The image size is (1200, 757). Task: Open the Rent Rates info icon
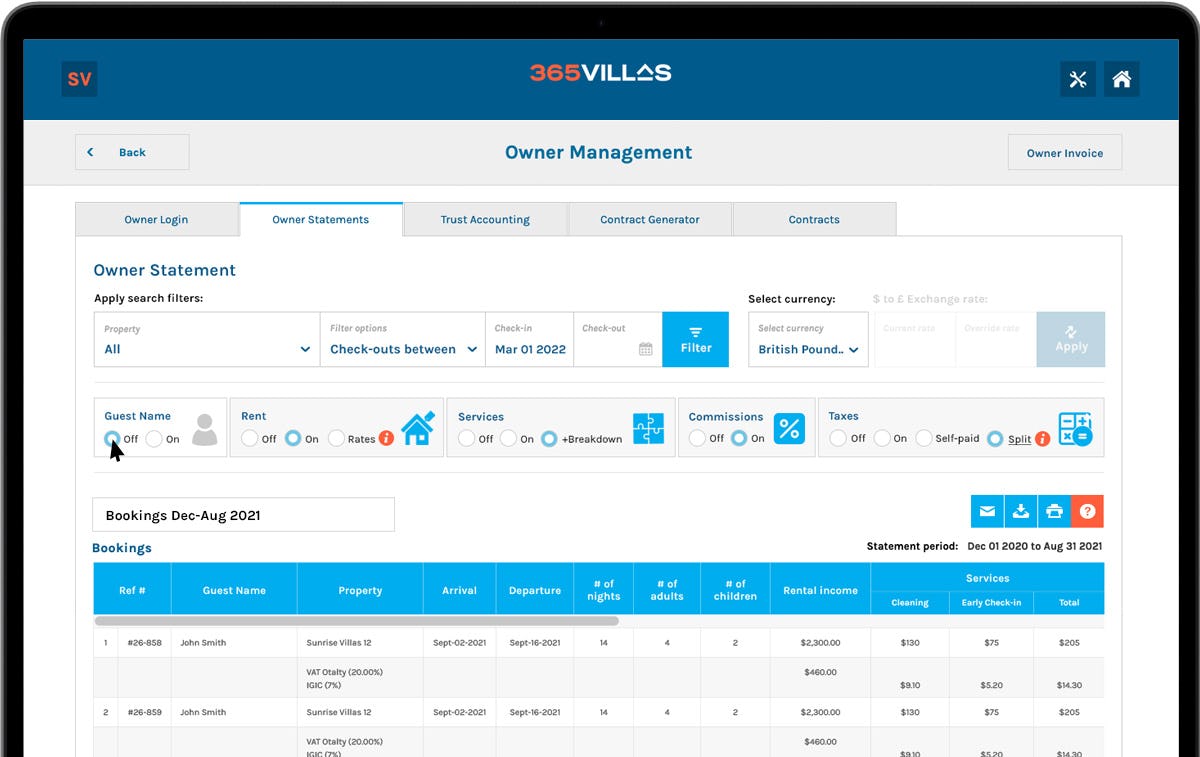click(x=386, y=438)
